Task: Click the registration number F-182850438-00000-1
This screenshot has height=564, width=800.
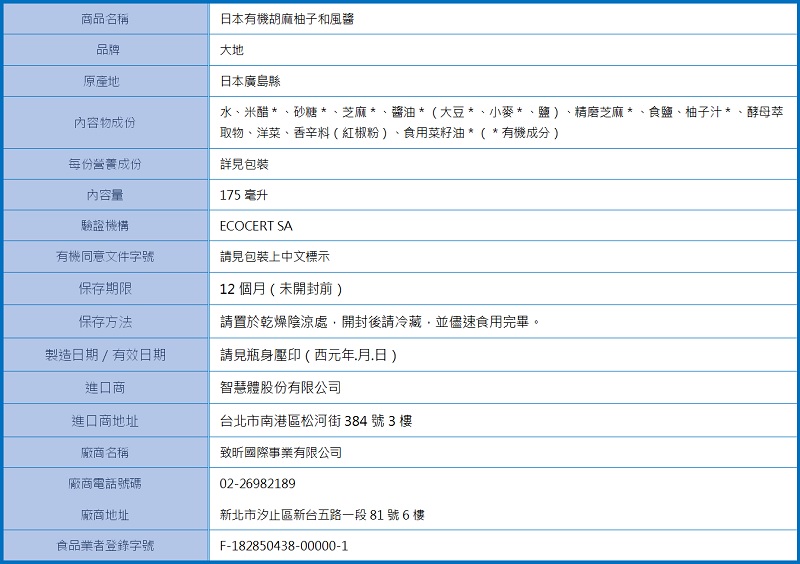Action: pos(284,546)
